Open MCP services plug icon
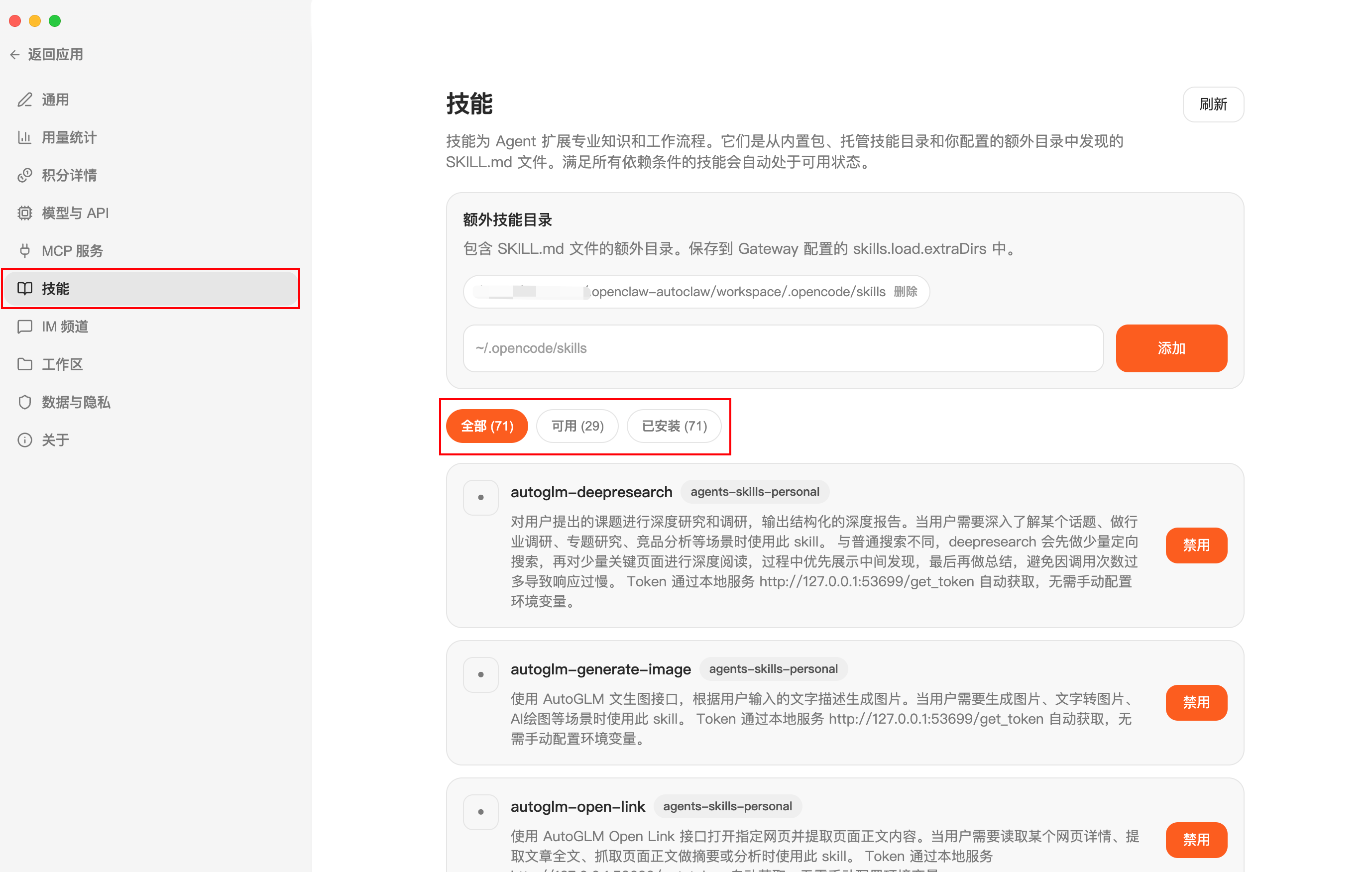Image resolution: width=1372 pixels, height=872 pixels. coord(24,251)
